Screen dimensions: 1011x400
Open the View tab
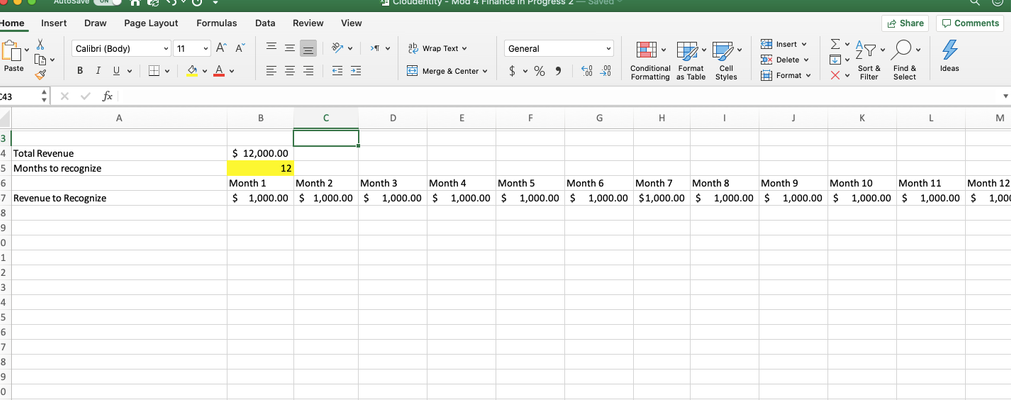coord(351,23)
